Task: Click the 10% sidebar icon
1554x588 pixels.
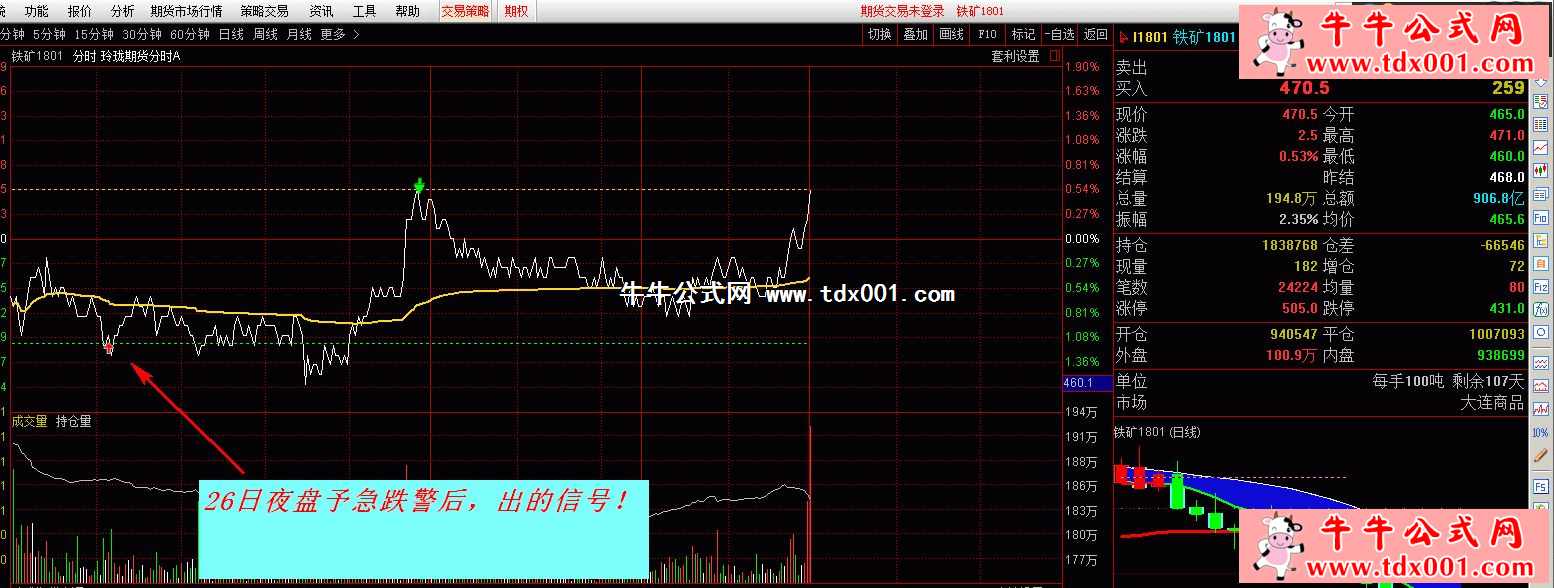Action: (x=1541, y=433)
